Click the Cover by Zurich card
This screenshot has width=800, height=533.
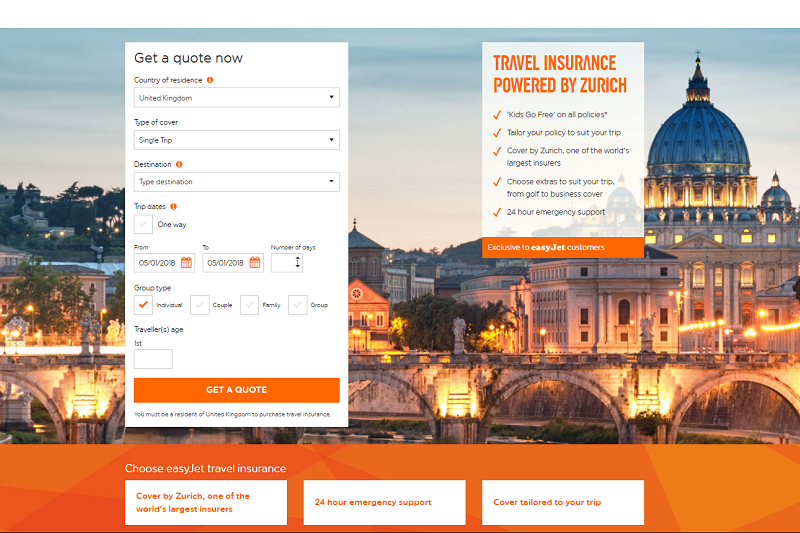(x=206, y=502)
